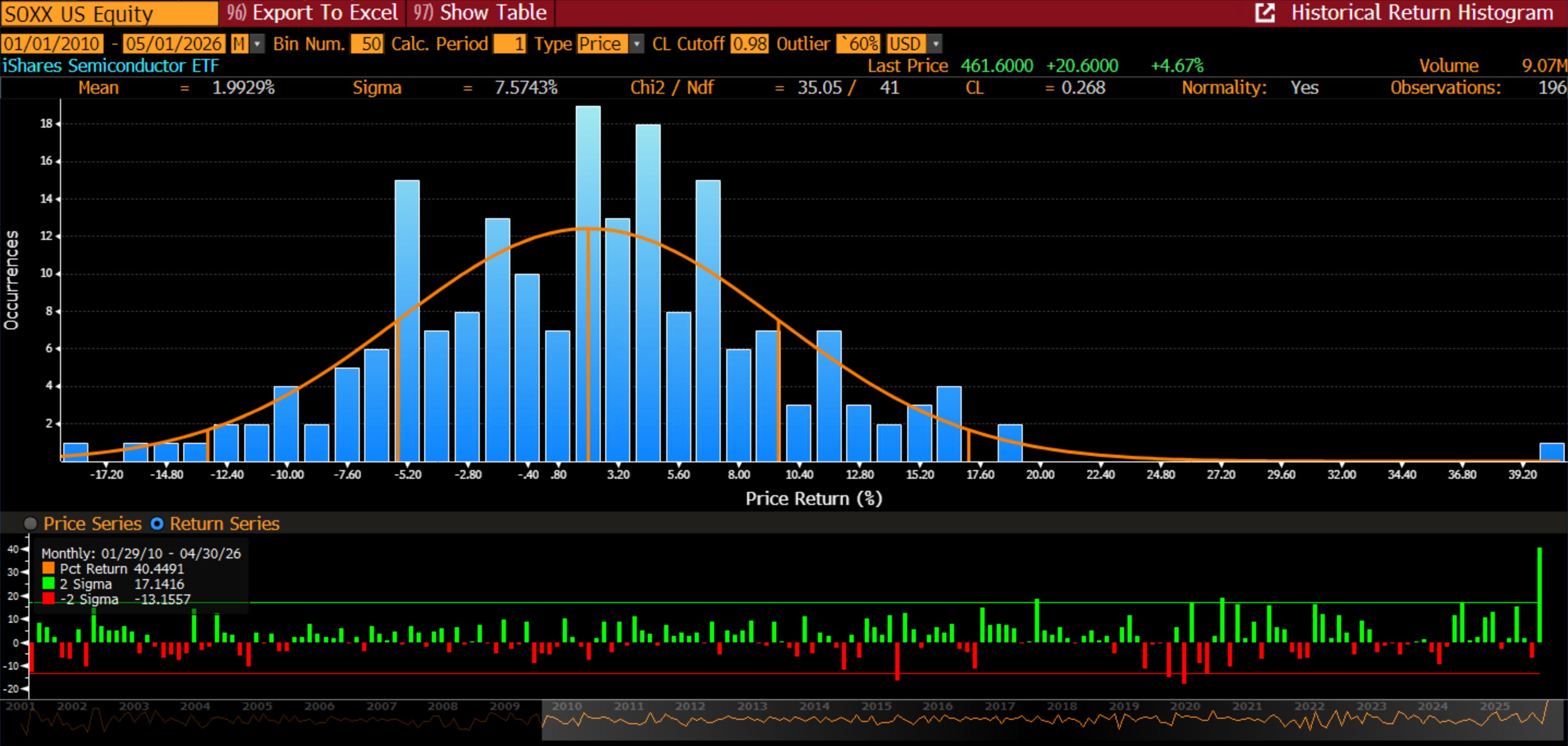The image size is (1568, 746).
Task: Open the periodicity M dropdown arrow
Action: click(x=257, y=44)
